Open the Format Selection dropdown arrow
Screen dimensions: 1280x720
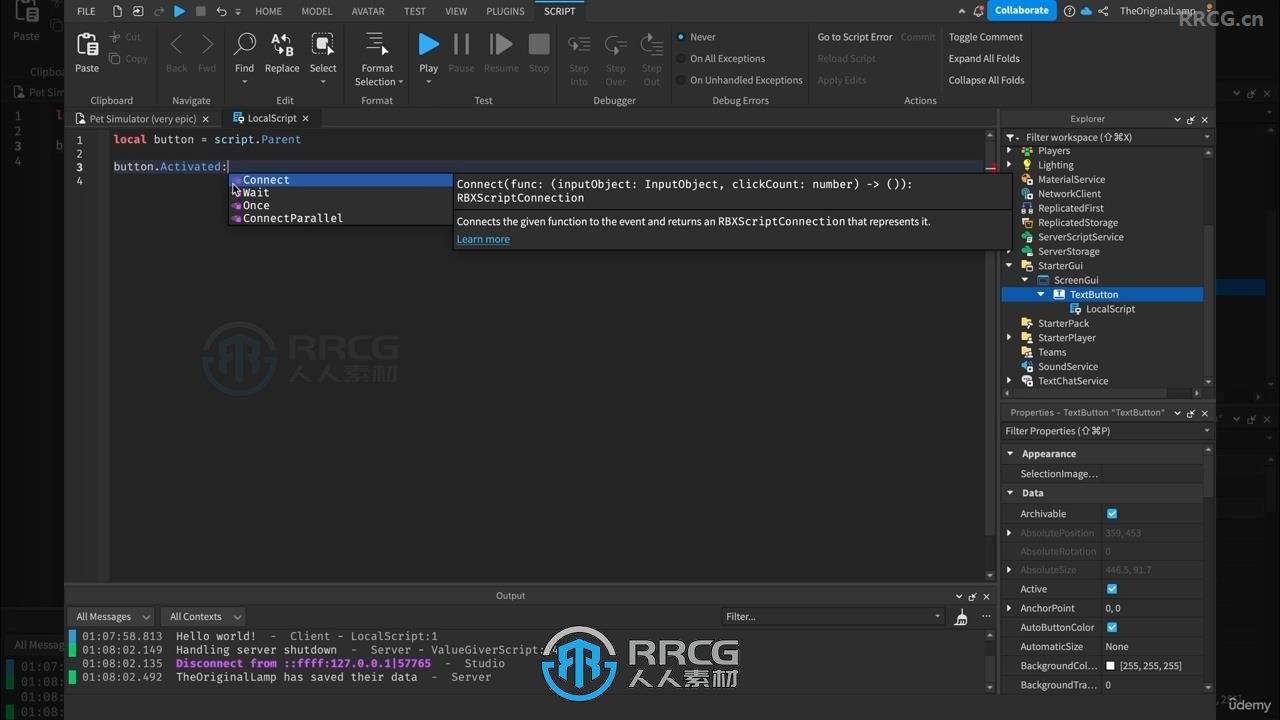click(x=400, y=82)
